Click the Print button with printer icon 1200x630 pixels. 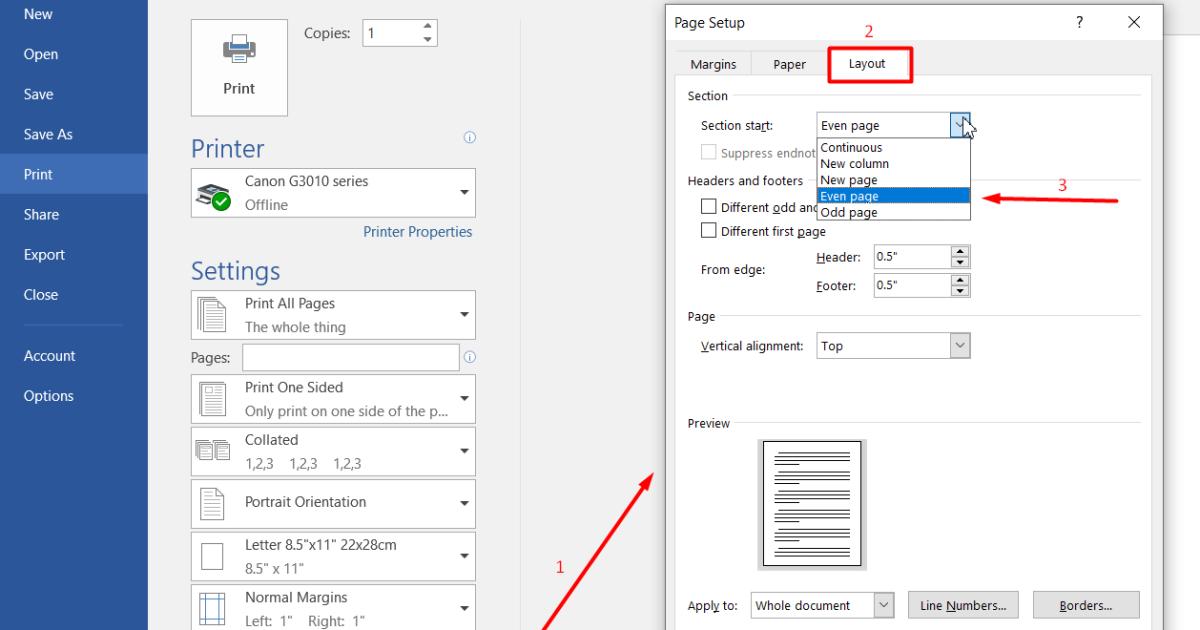(239, 67)
